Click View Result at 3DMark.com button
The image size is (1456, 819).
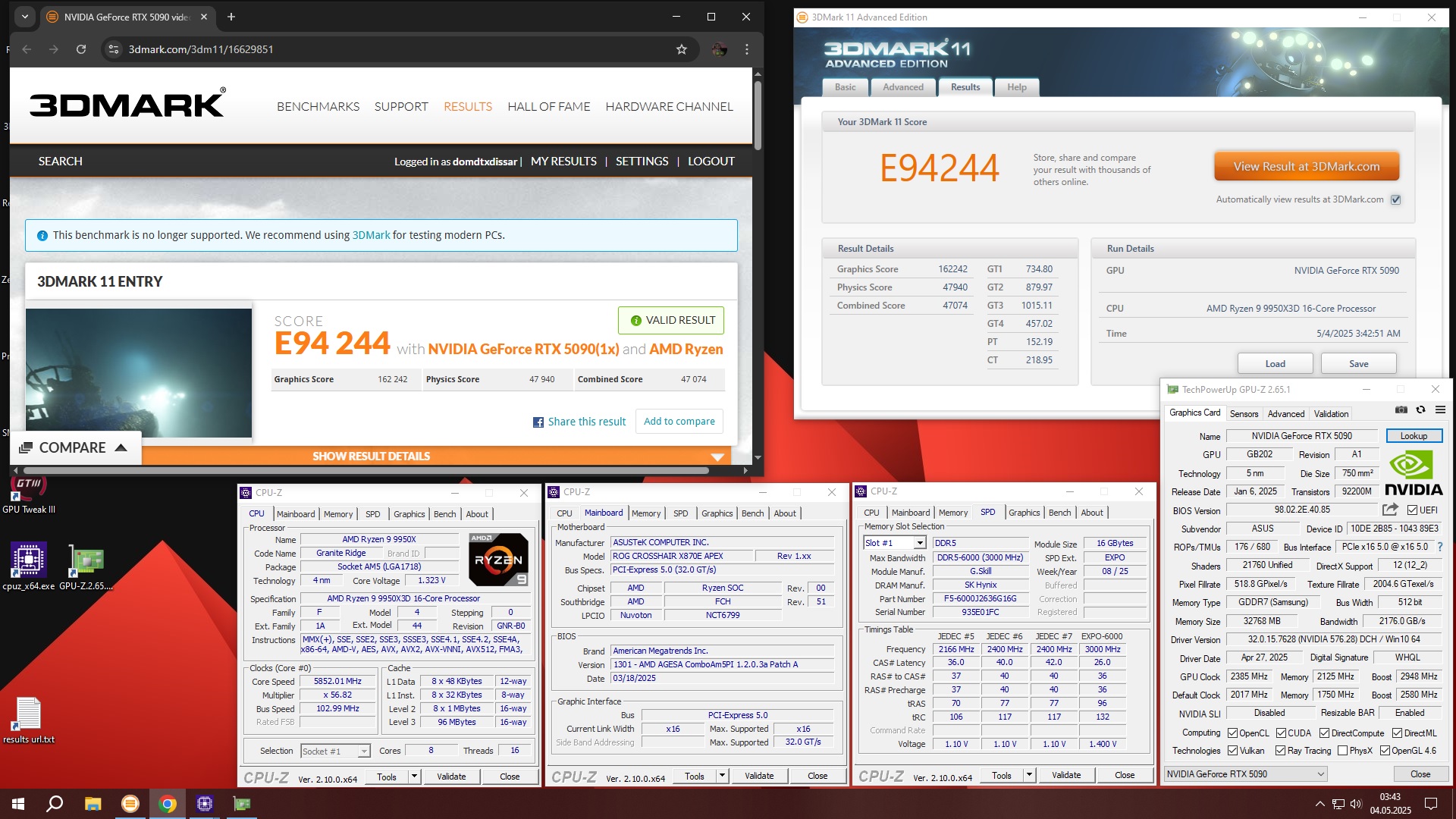click(x=1306, y=167)
